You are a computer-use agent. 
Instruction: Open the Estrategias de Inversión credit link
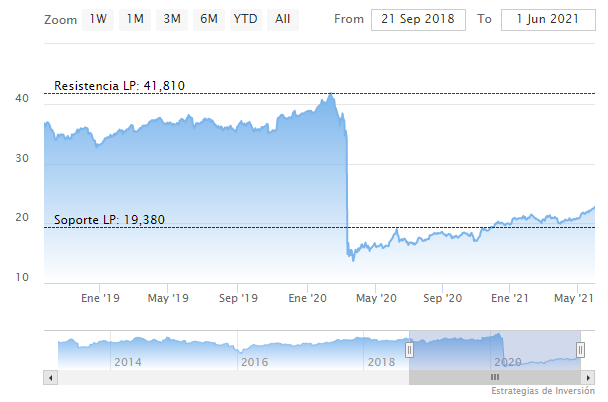tap(540, 392)
